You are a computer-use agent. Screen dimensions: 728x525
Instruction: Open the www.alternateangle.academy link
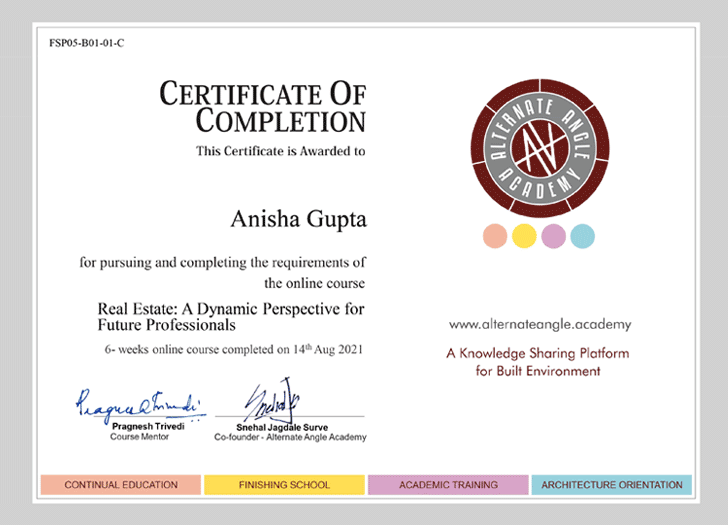pyautogui.click(x=539, y=325)
